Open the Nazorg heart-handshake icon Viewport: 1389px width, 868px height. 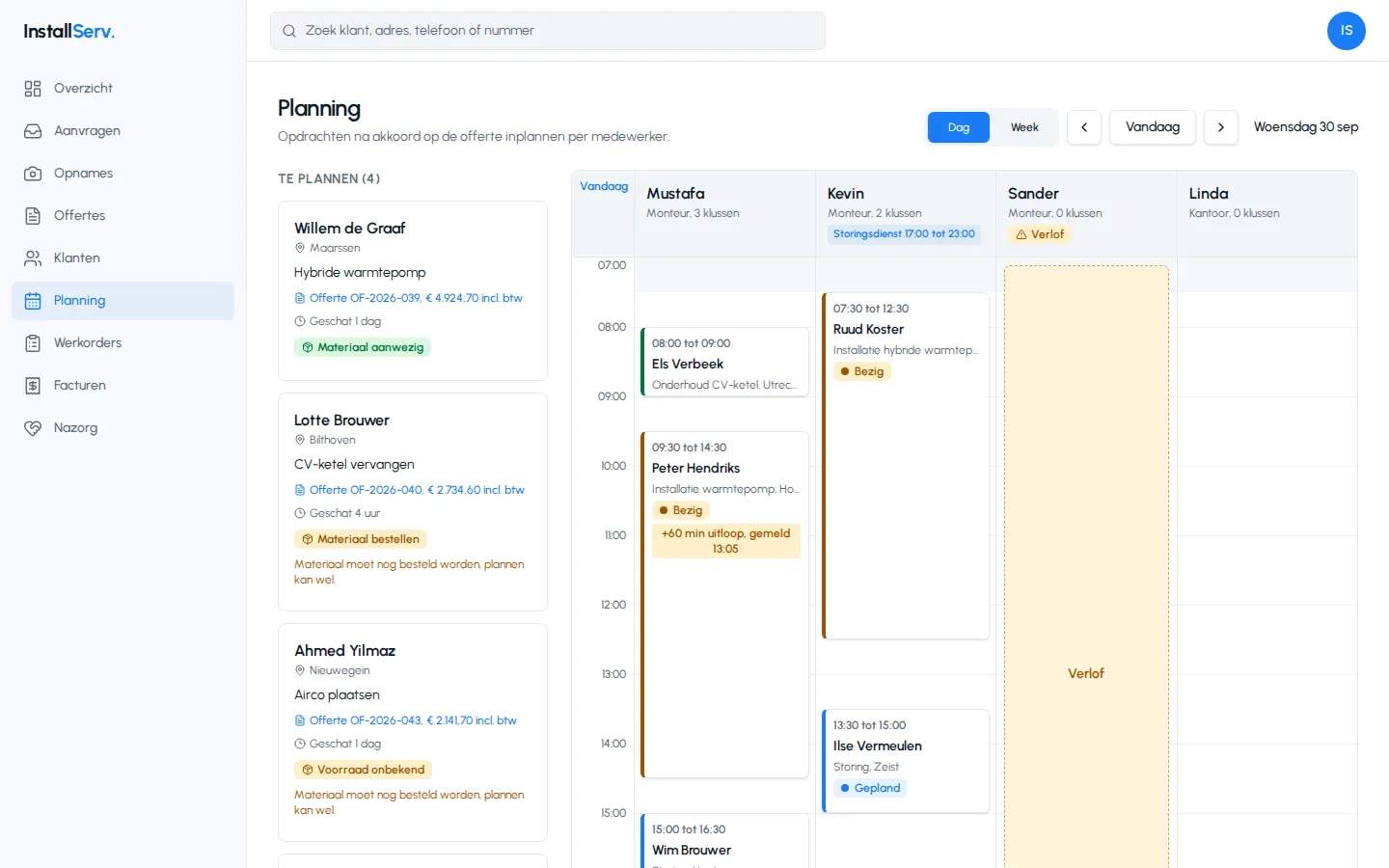[x=33, y=428]
